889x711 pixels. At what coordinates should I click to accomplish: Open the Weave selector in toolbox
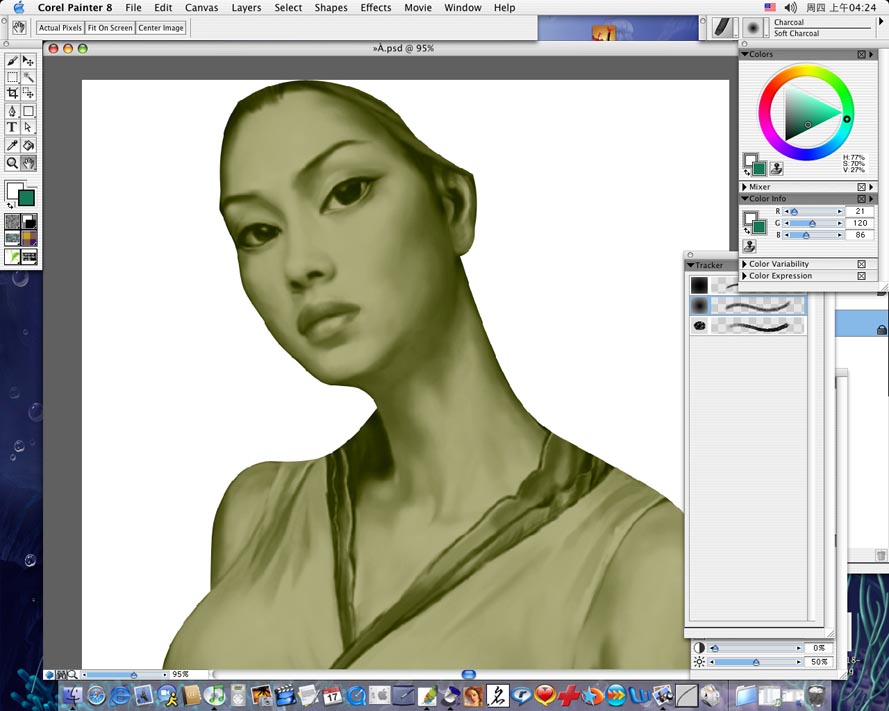point(29,238)
